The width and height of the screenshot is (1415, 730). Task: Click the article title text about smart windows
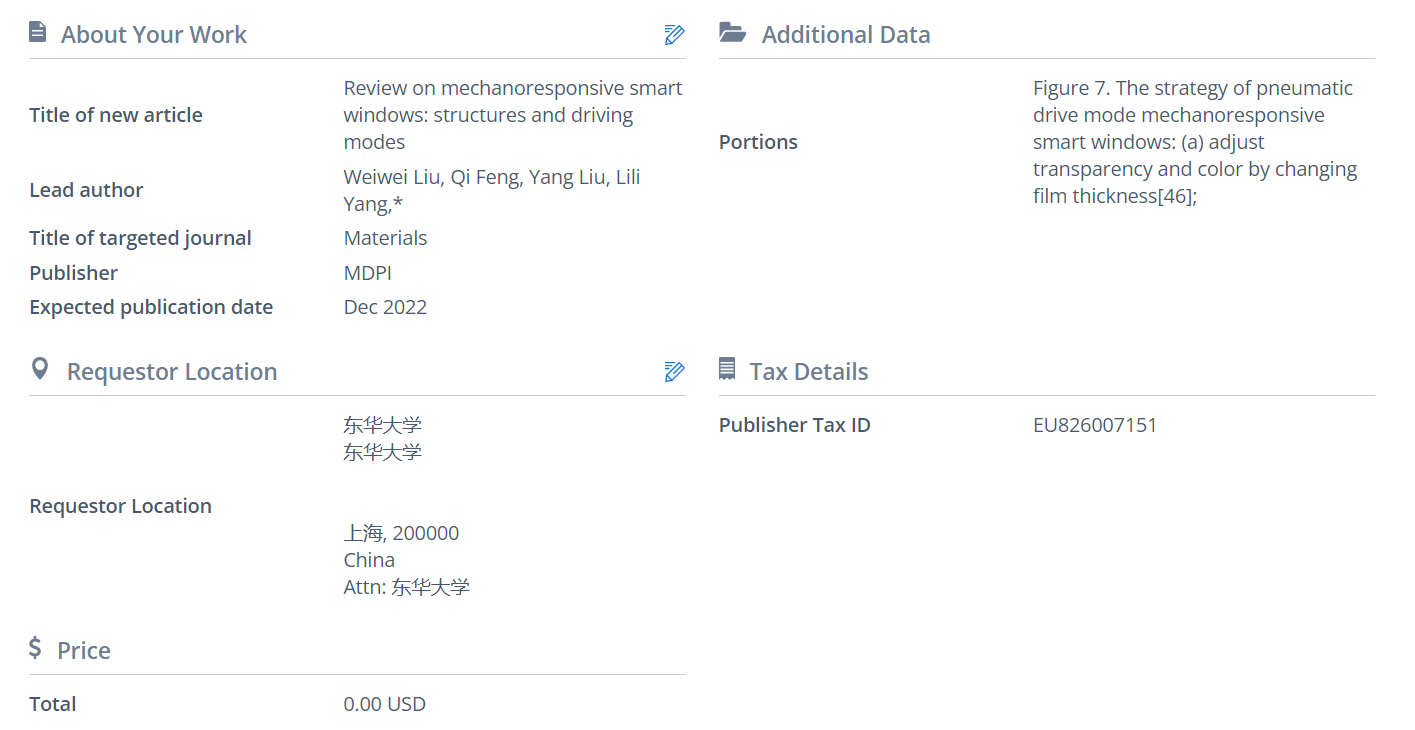(x=512, y=115)
